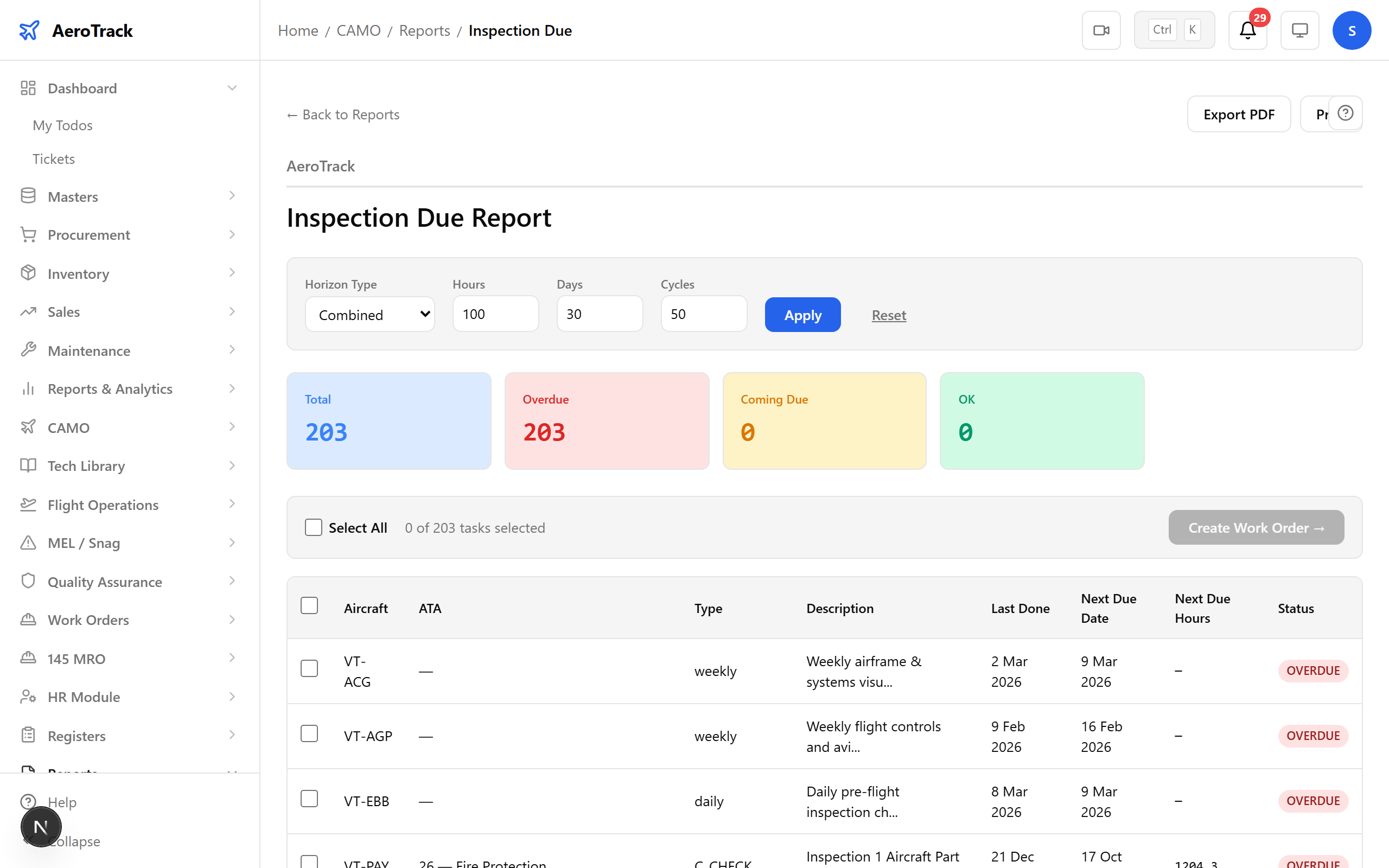Image resolution: width=1389 pixels, height=868 pixels.
Task: Open the CAMO module in the sidebar
Action: click(x=68, y=427)
